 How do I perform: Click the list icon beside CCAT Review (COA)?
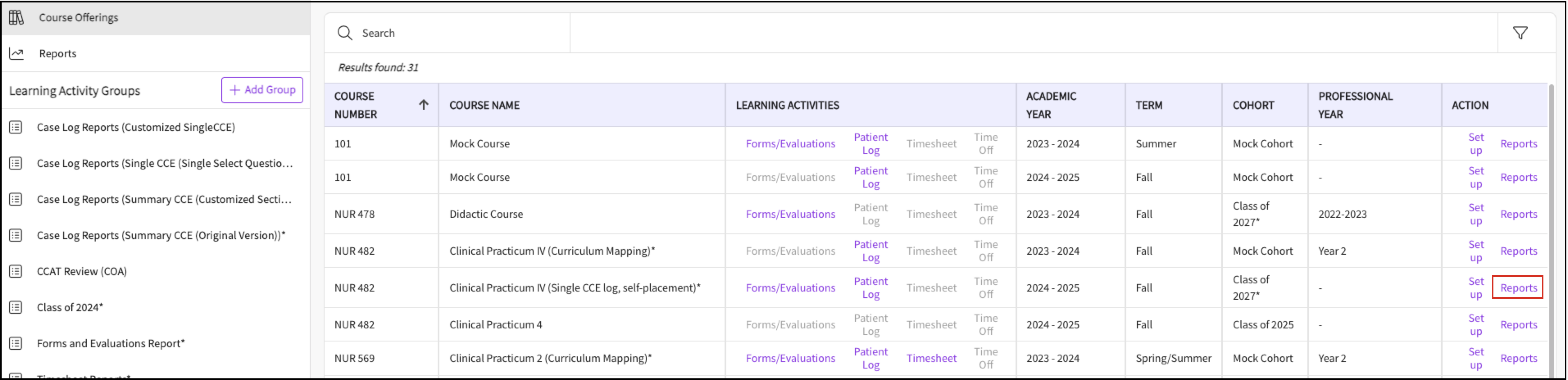click(x=16, y=271)
